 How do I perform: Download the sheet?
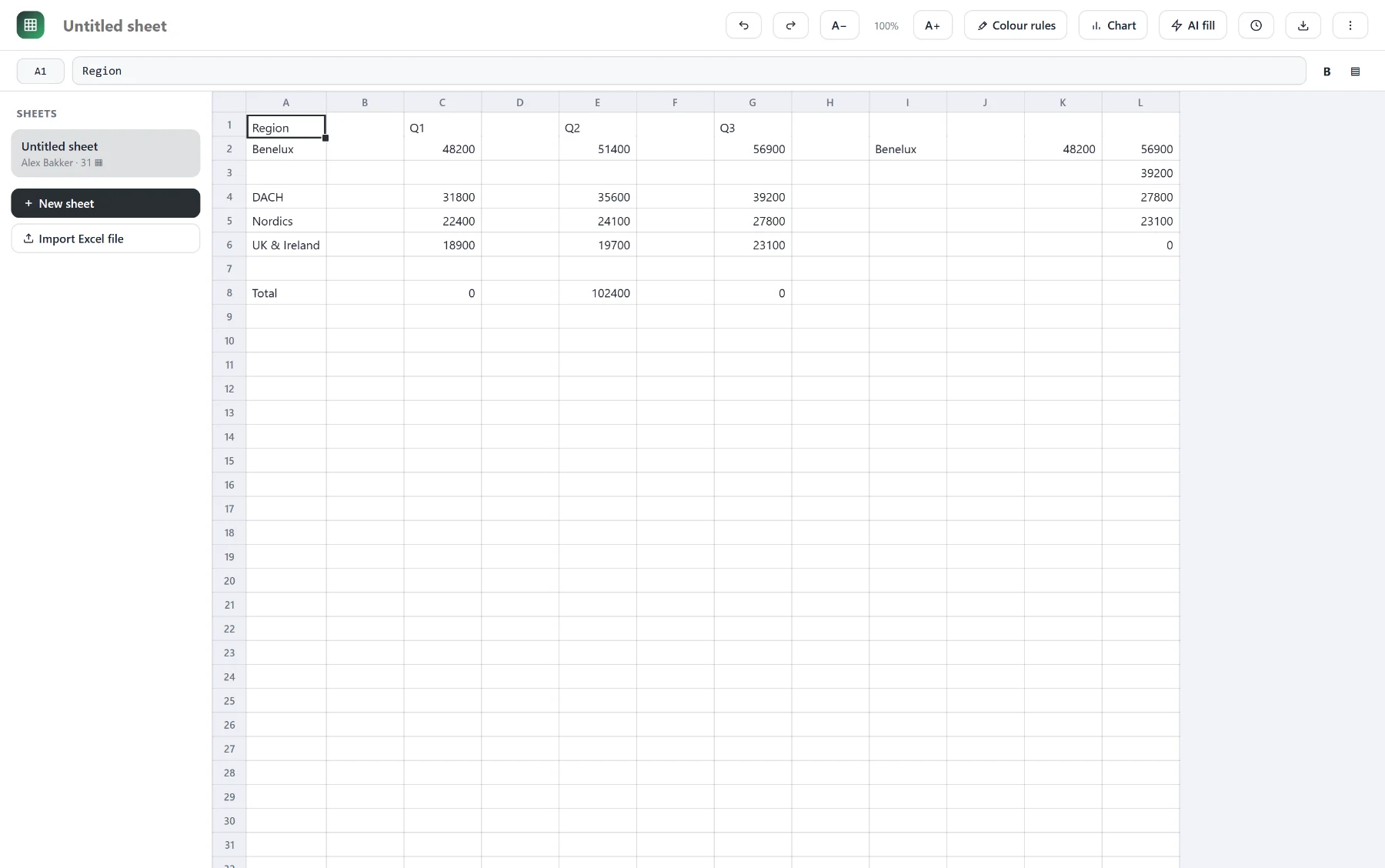pyautogui.click(x=1303, y=25)
